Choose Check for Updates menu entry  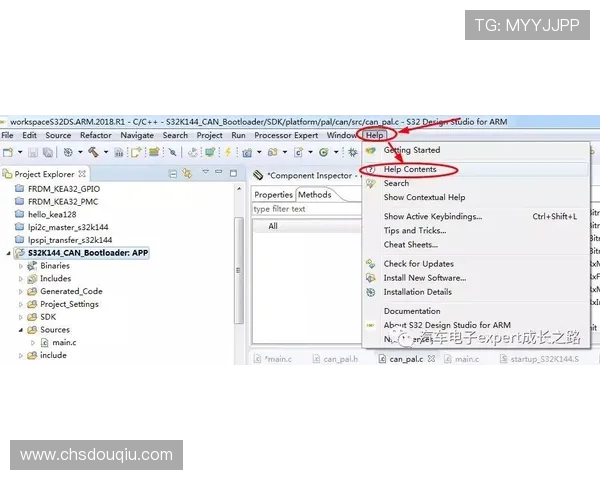(x=418, y=264)
